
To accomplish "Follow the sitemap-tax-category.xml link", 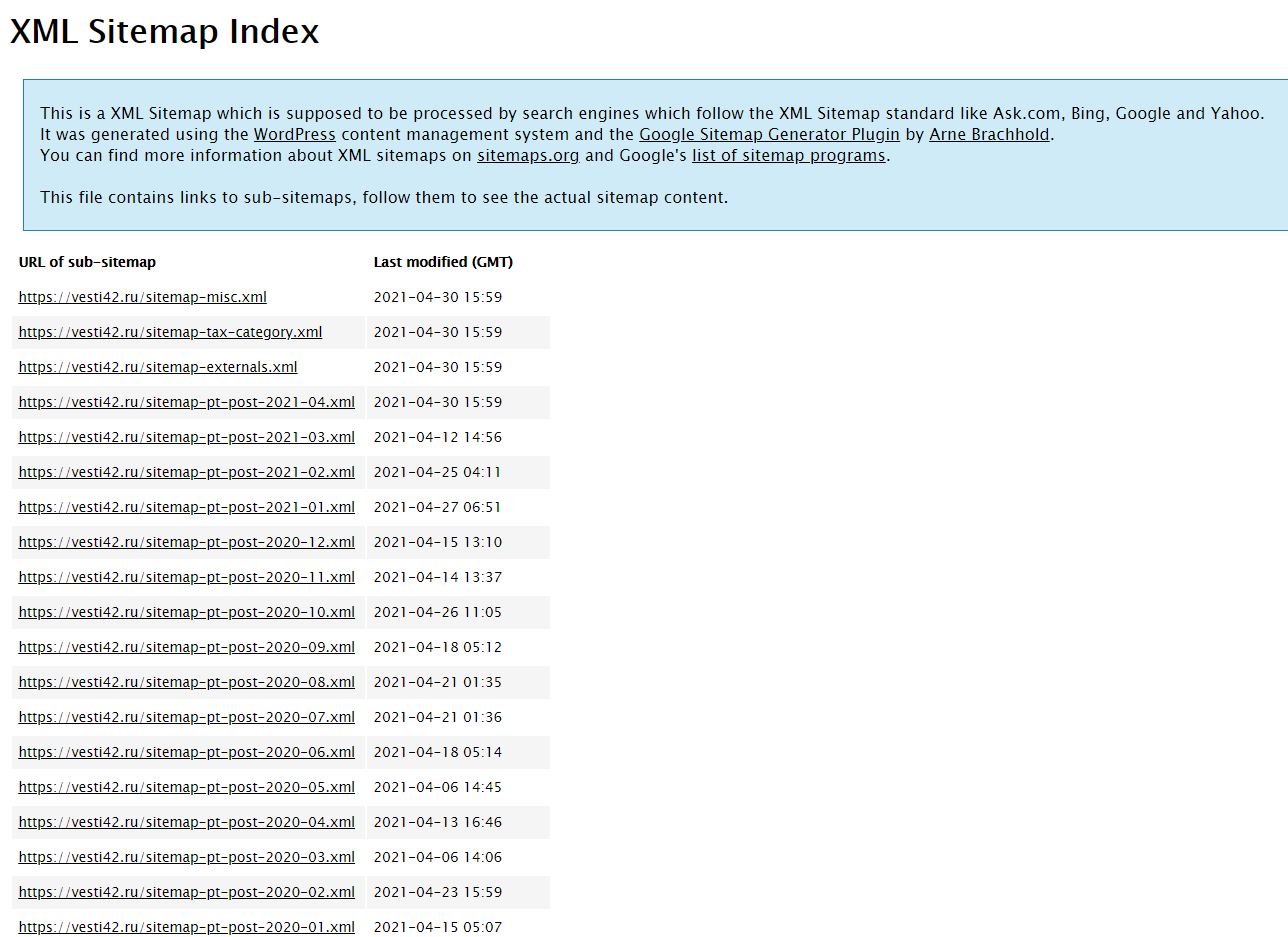I will pos(170,332).
